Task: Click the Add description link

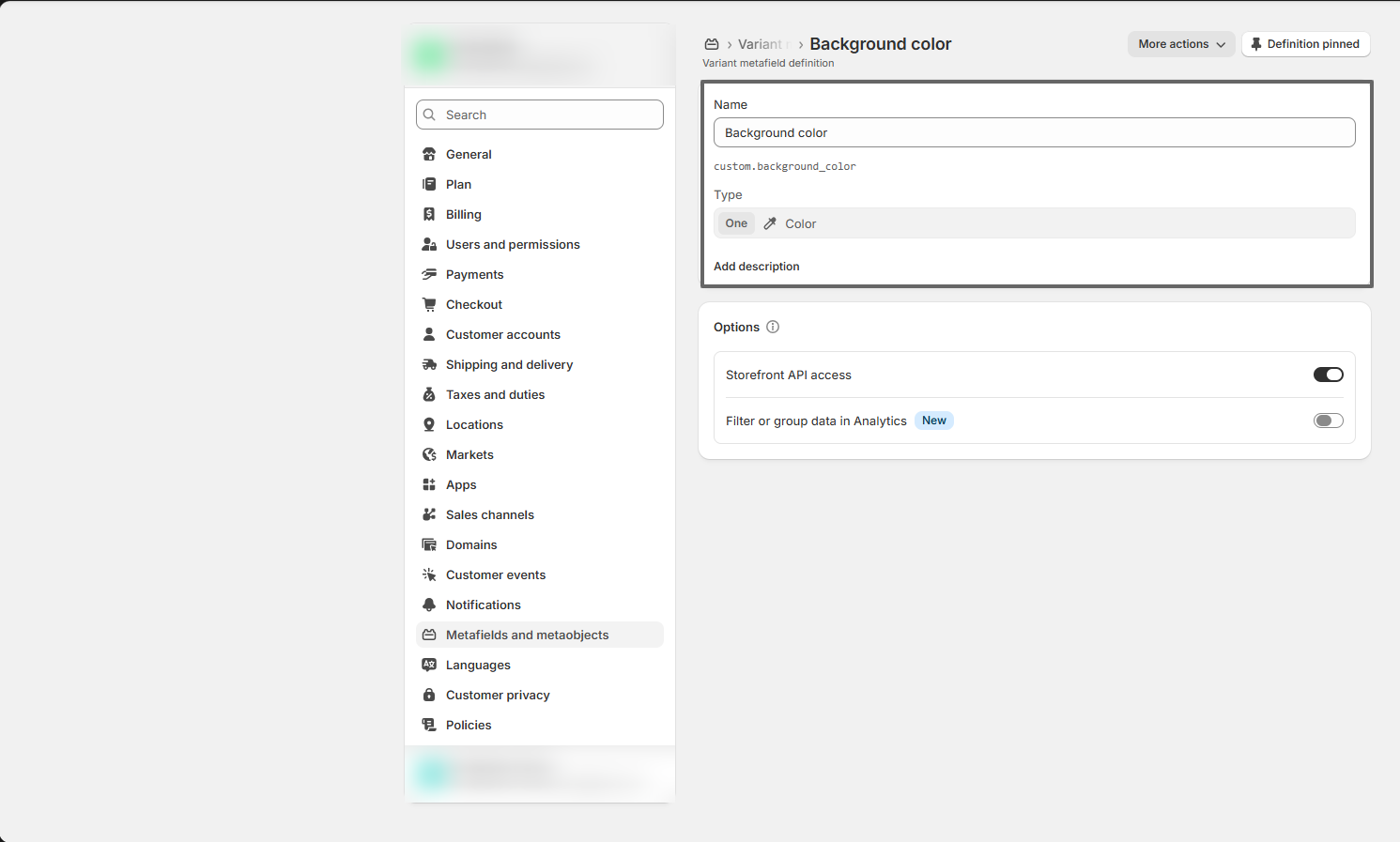Action: point(757,267)
